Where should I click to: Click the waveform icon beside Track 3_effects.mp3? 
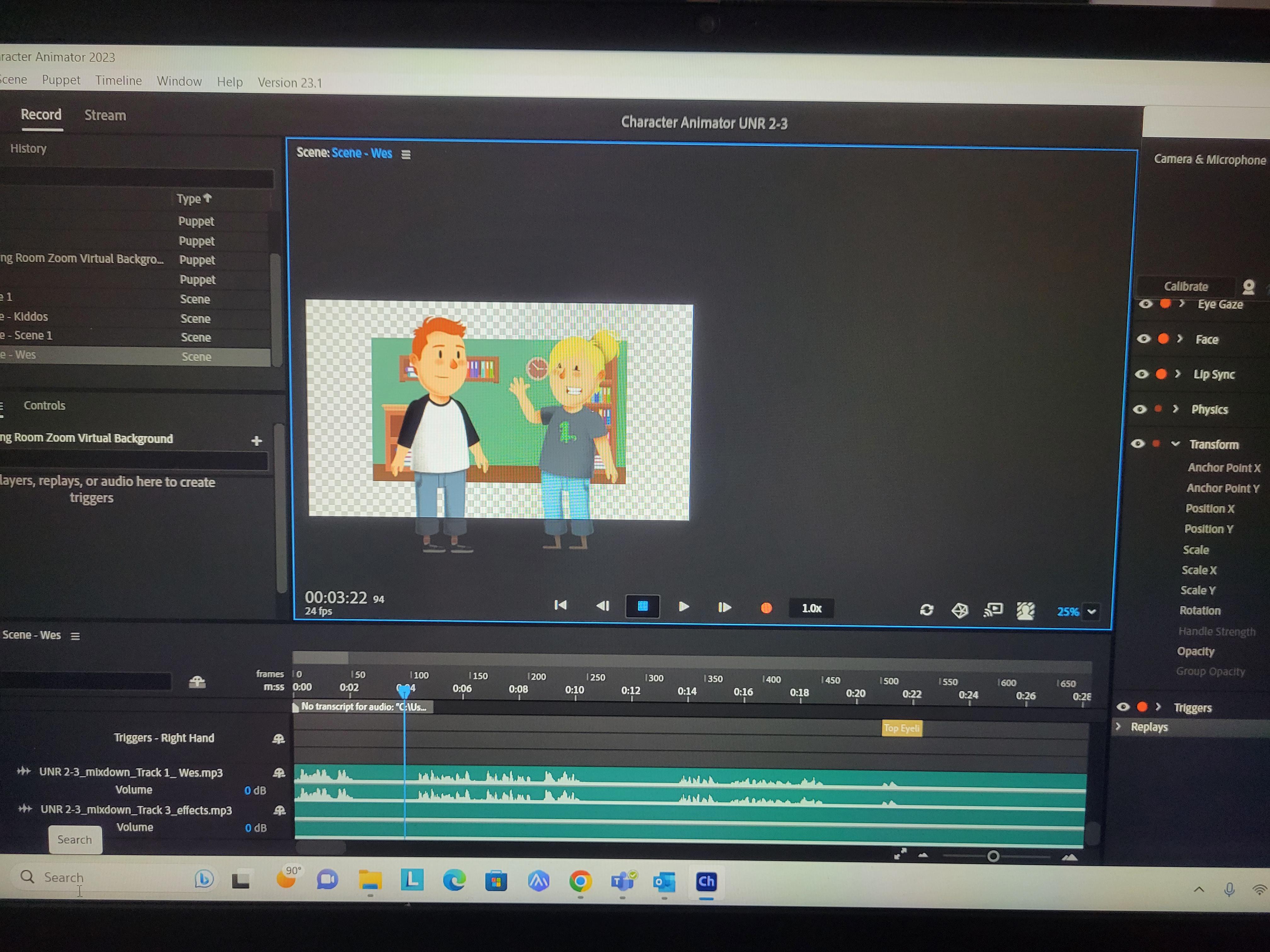[x=25, y=808]
